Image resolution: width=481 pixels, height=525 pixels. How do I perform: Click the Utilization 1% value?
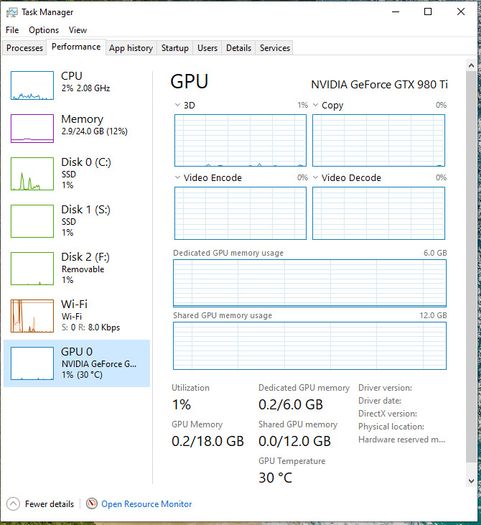181,404
